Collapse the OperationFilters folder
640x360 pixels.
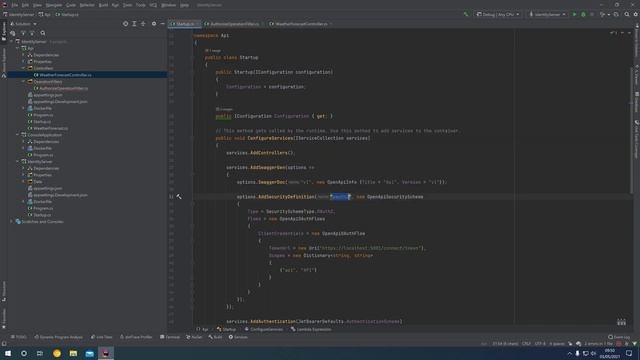(x=24, y=82)
